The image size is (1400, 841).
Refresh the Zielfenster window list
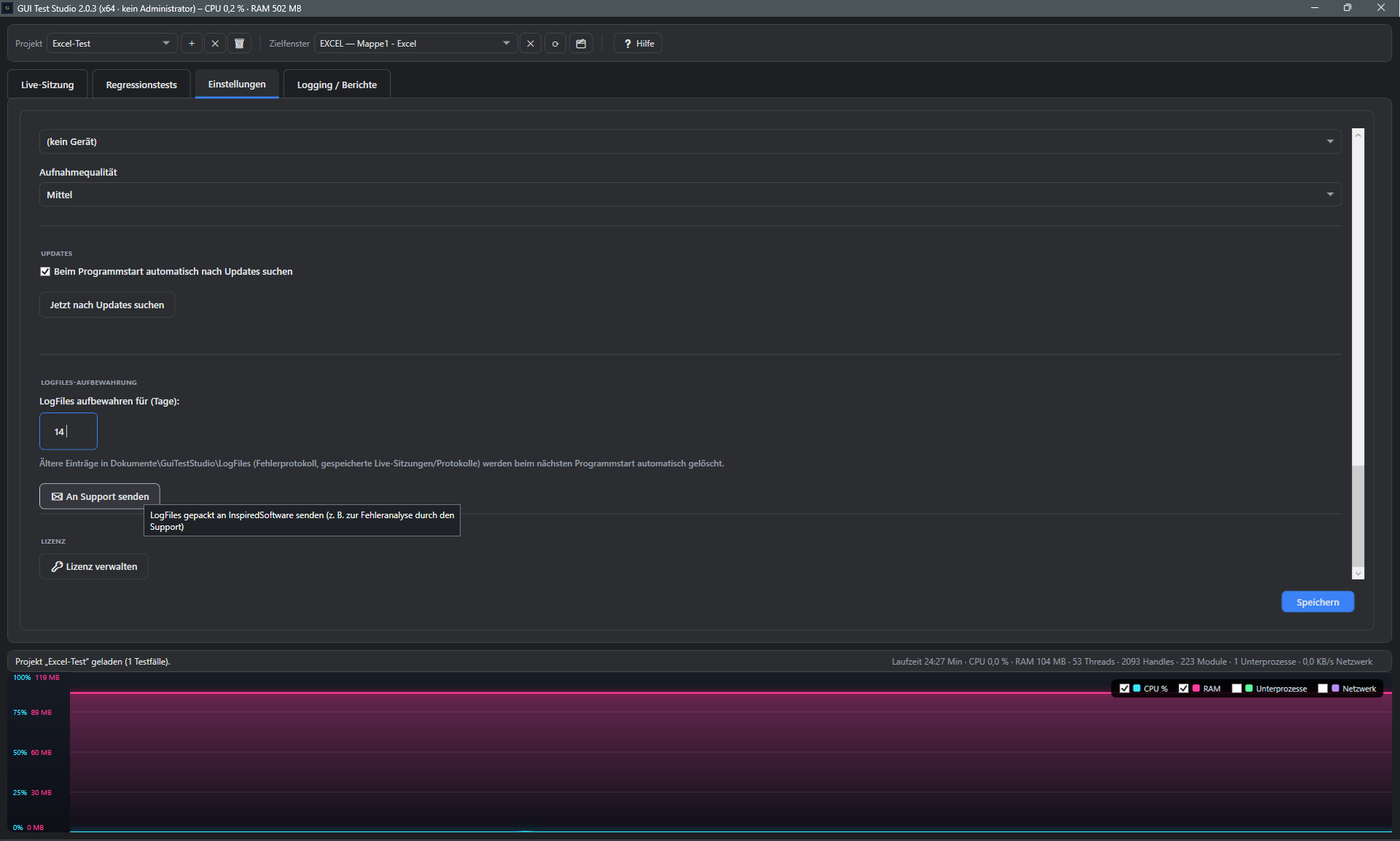pos(555,44)
